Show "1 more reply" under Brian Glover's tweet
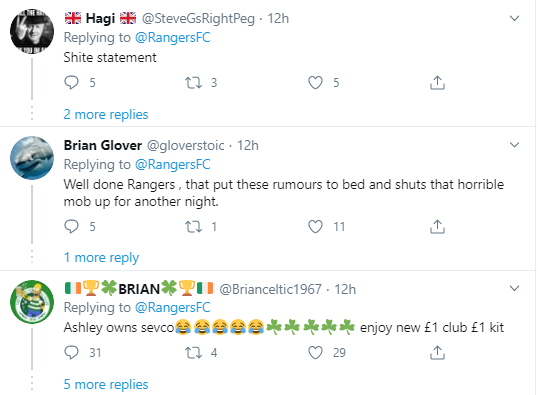This screenshot has height=395, width=538. click(x=102, y=257)
